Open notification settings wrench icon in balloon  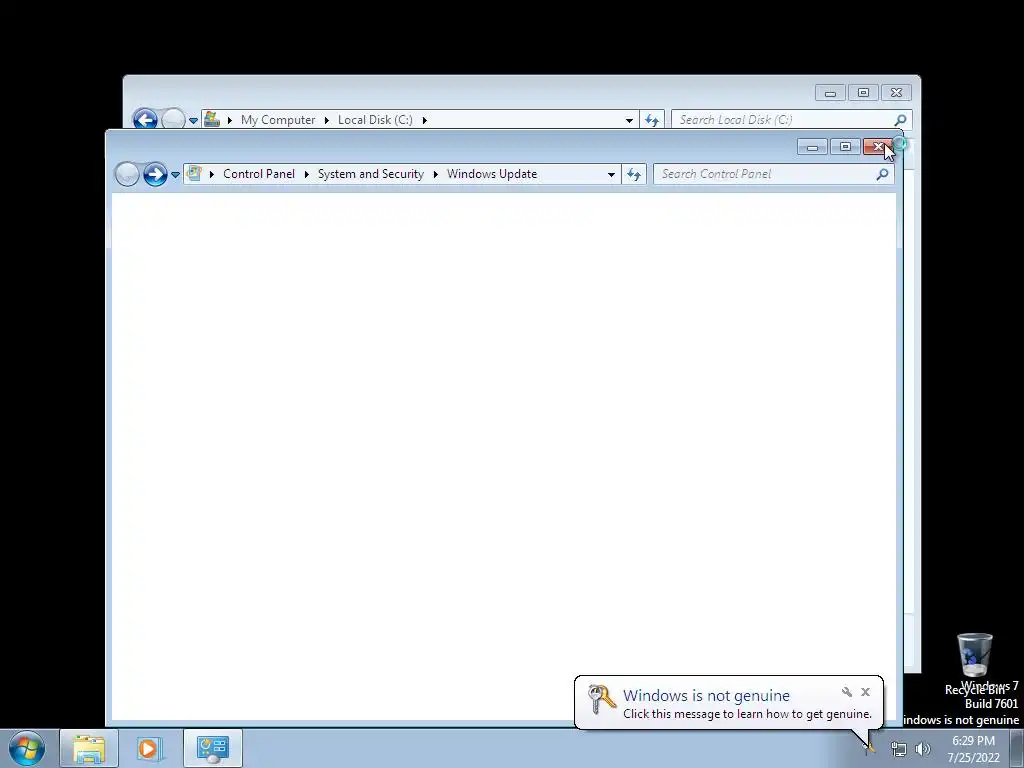coord(847,692)
